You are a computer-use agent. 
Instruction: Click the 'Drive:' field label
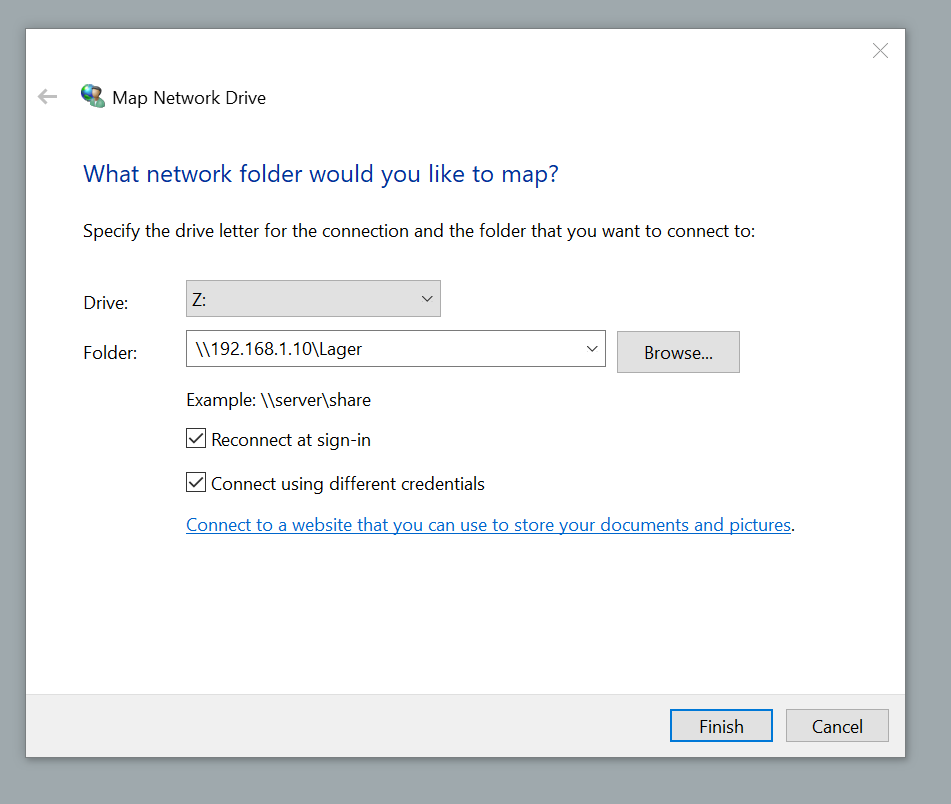click(x=105, y=302)
